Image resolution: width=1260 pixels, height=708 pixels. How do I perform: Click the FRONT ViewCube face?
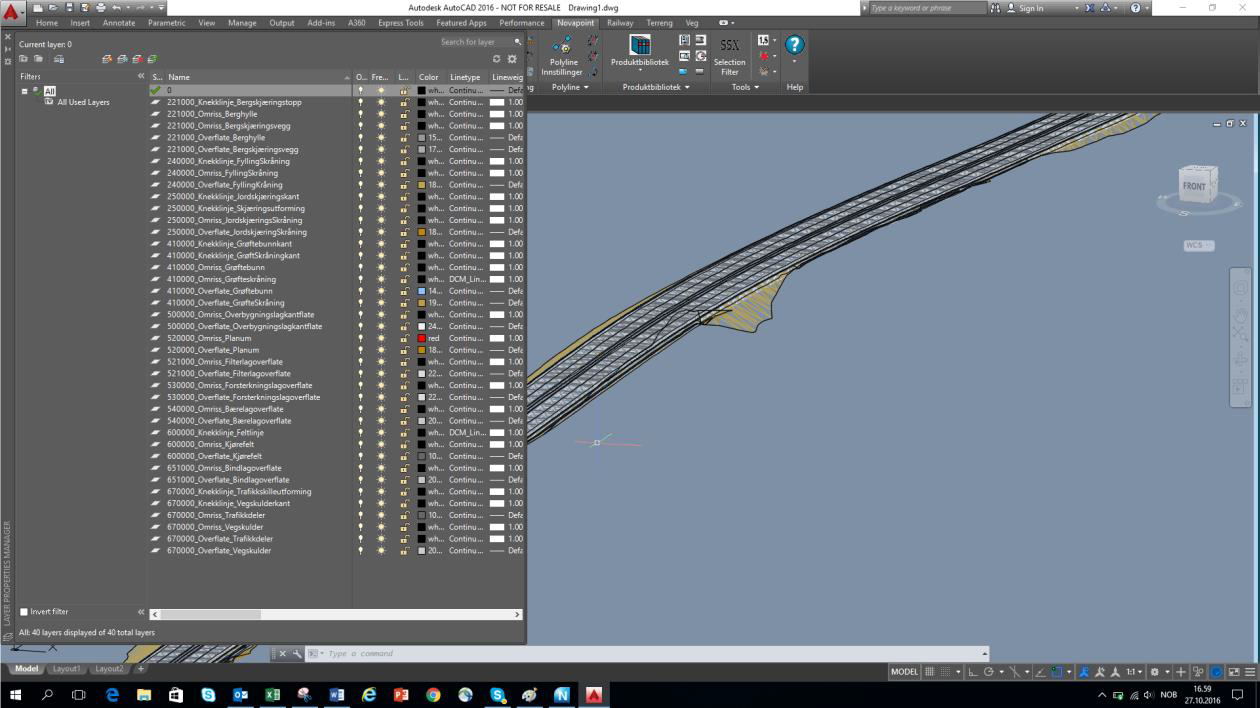click(1194, 186)
